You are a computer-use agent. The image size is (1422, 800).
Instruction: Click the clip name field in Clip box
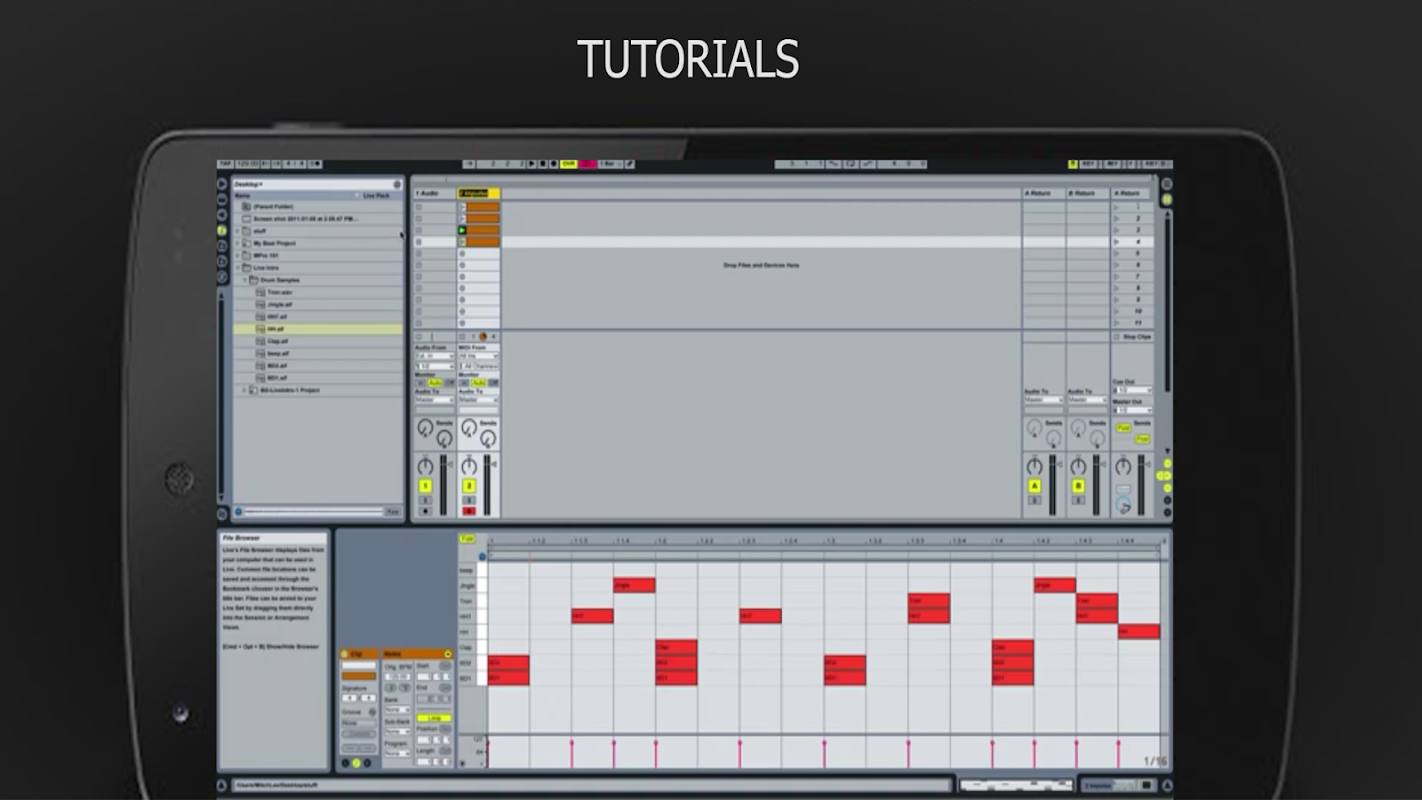359,666
